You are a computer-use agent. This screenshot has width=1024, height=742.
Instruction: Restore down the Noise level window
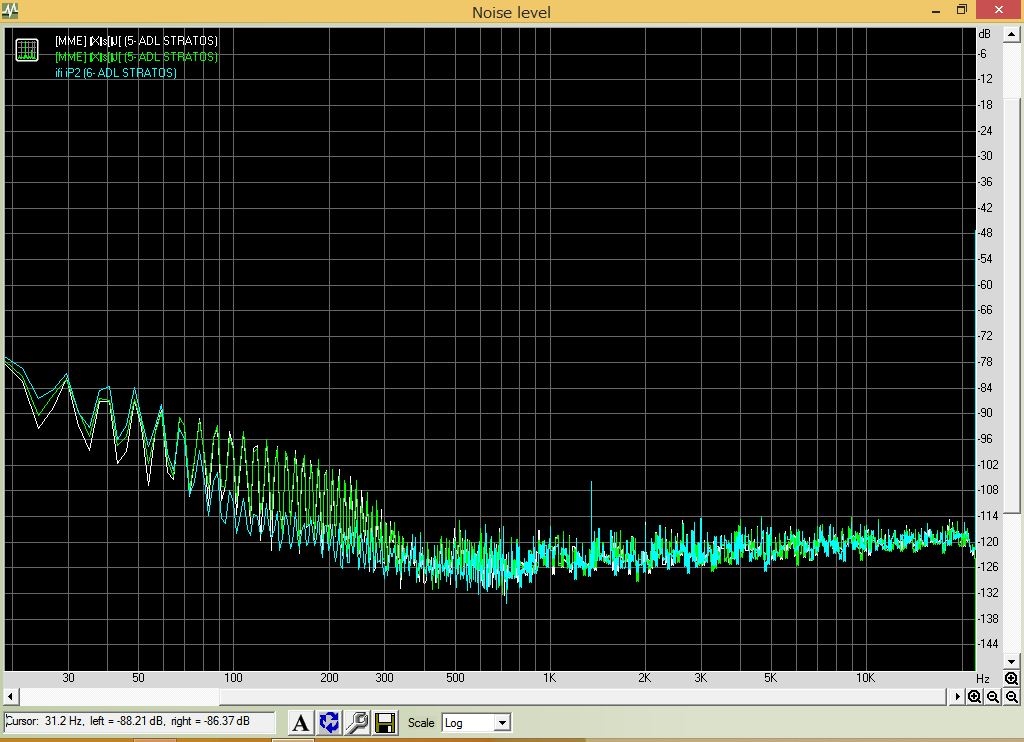962,10
